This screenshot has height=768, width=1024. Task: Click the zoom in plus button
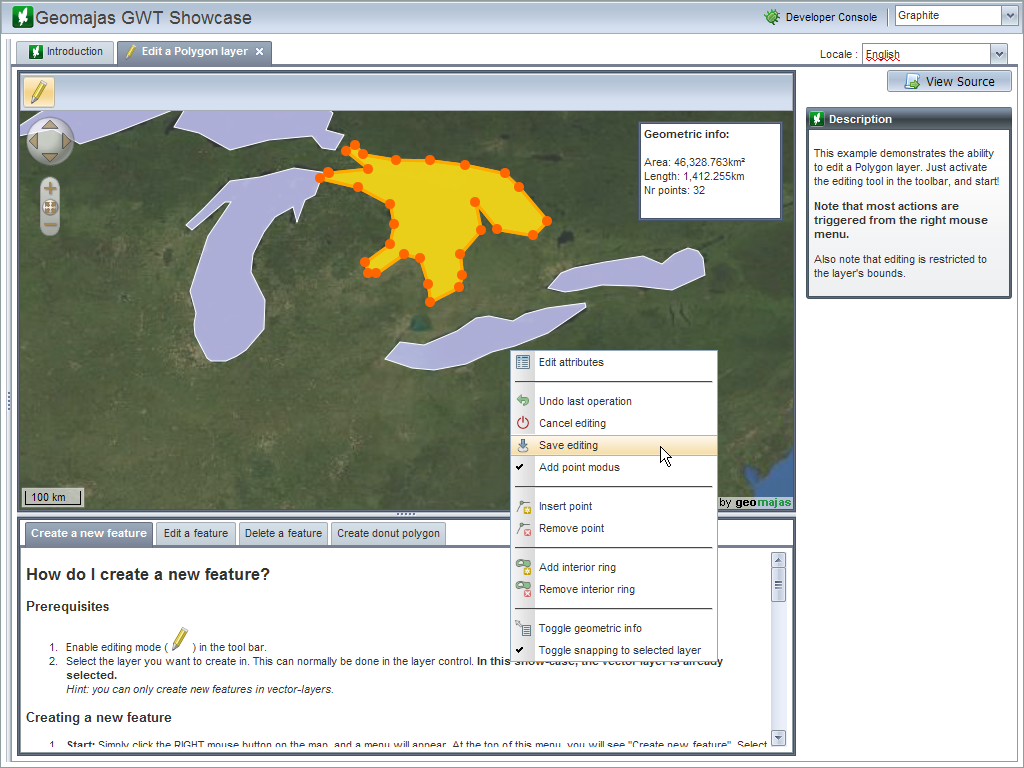click(50, 188)
